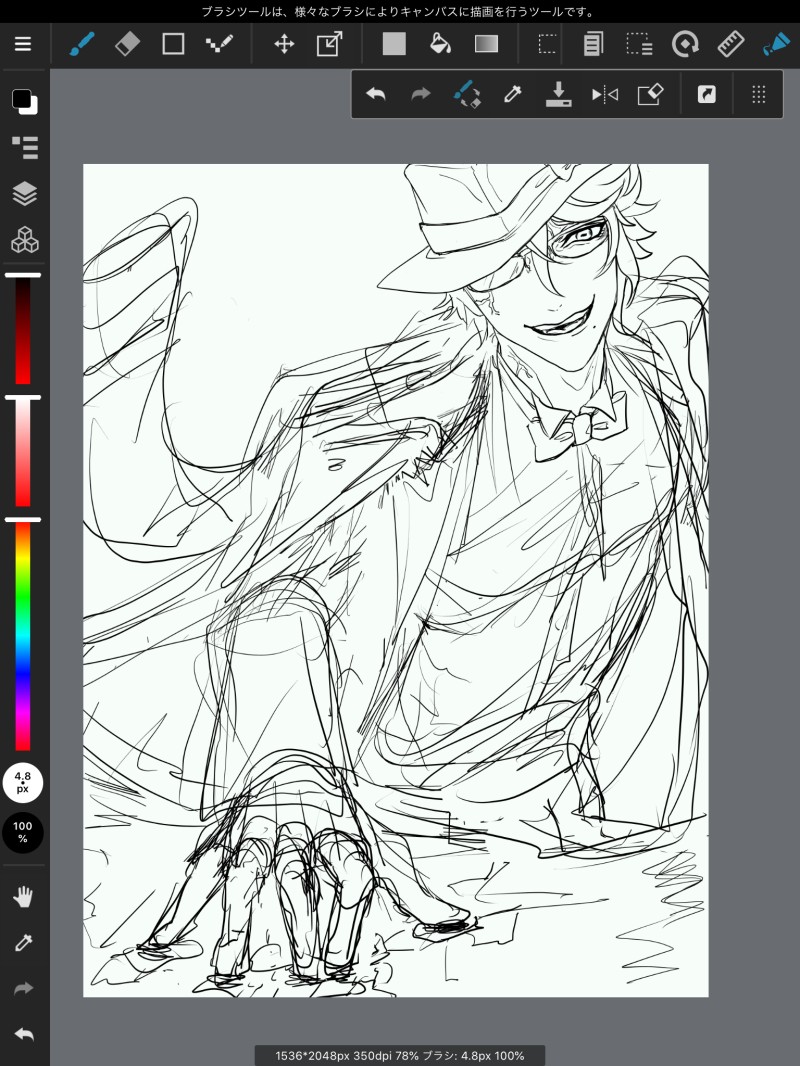800x1066 pixels.
Task: Adjust the rainbow hue slider
Action: tap(23, 635)
